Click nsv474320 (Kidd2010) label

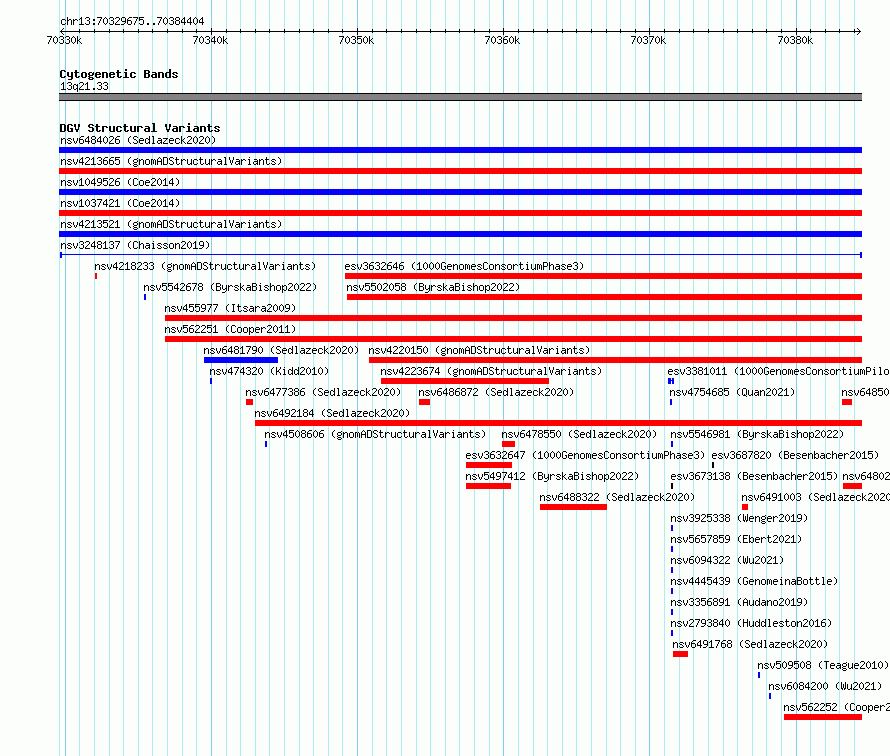269,371
